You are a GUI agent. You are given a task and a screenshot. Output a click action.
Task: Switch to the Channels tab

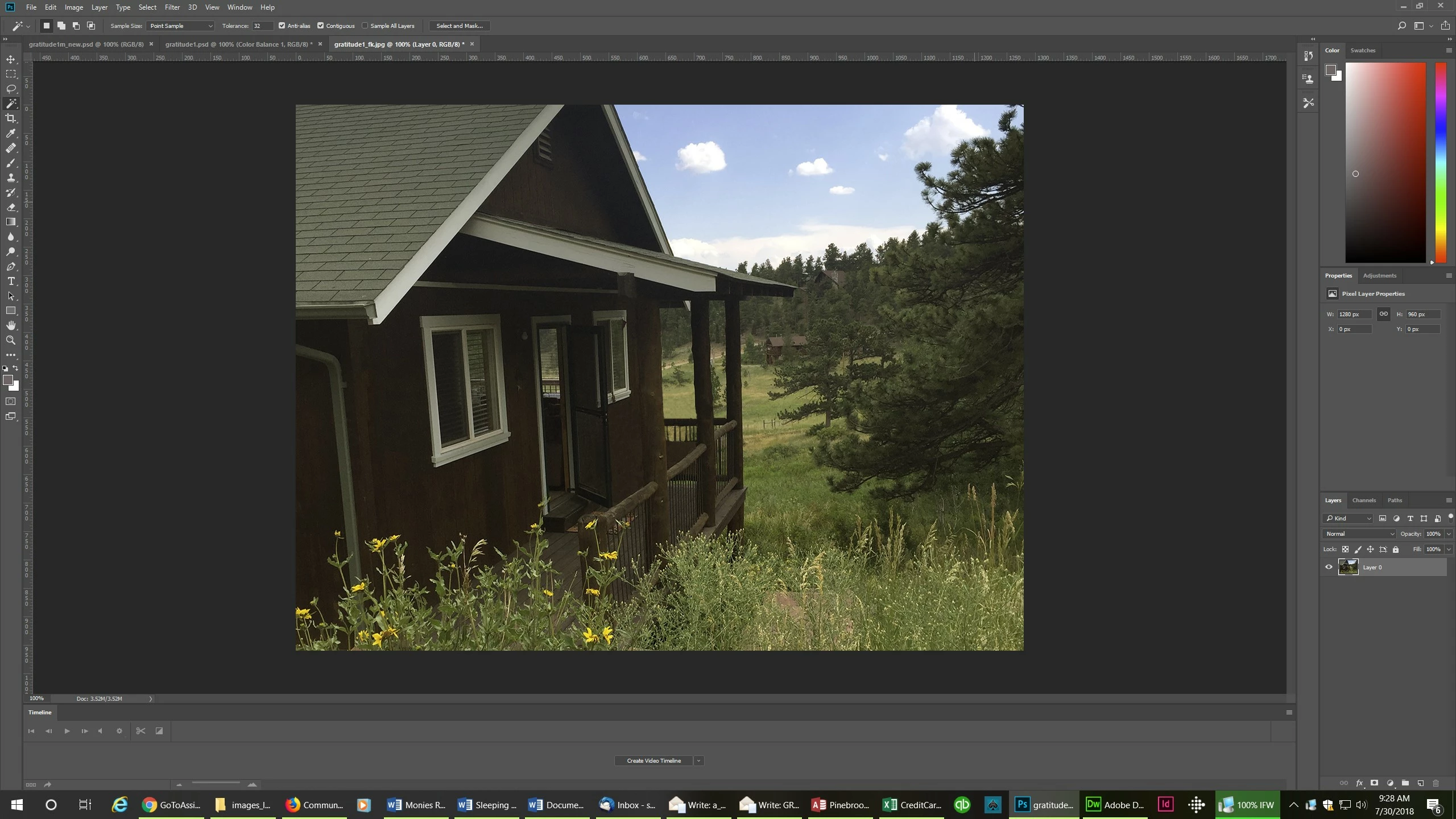1363,500
